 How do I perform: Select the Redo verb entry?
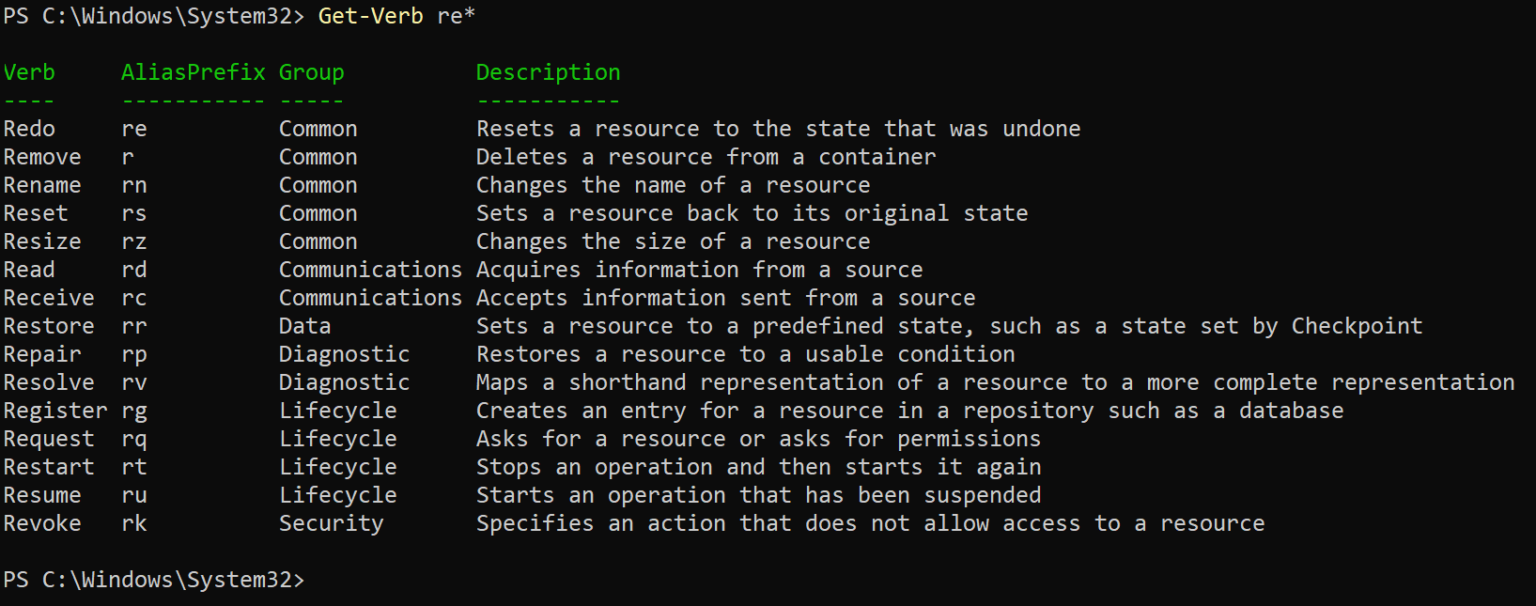[x=29, y=129]
